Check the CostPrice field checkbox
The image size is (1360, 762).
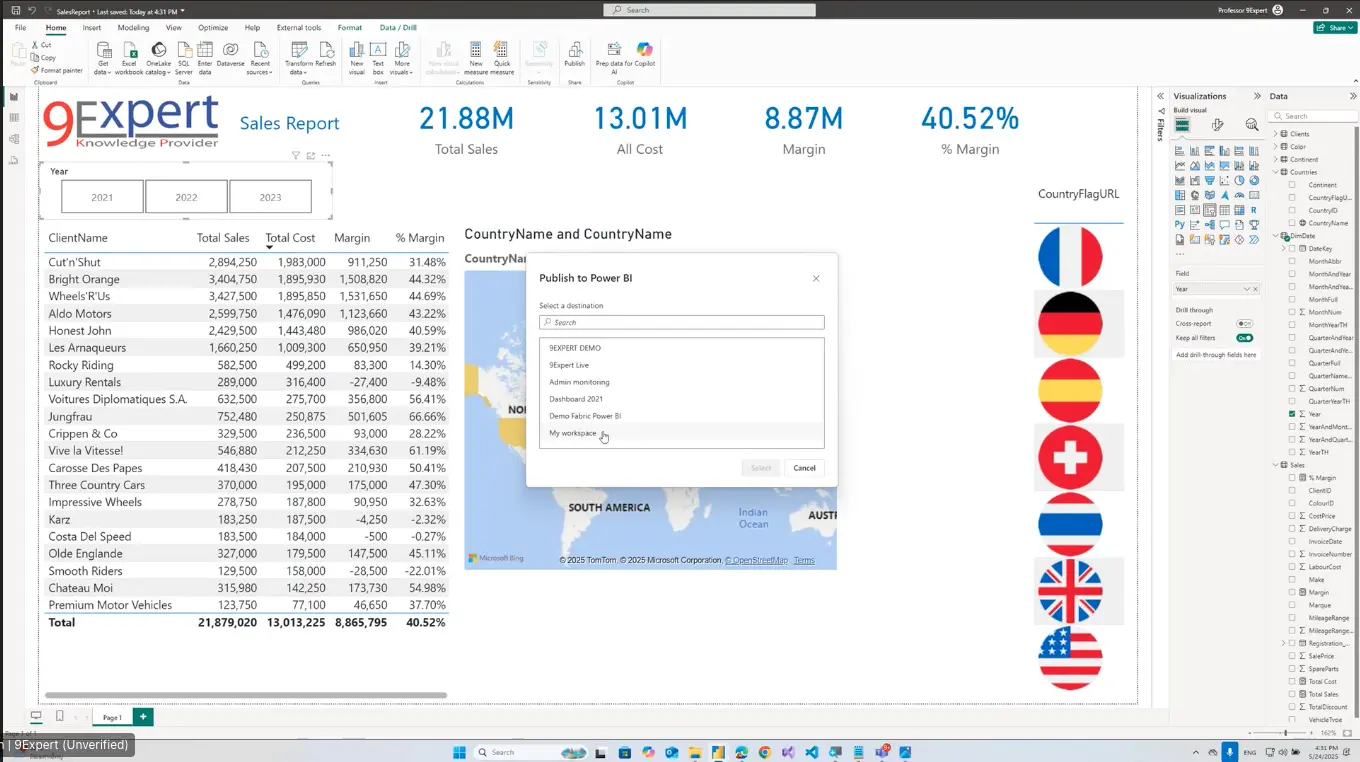coord(1292,516)
